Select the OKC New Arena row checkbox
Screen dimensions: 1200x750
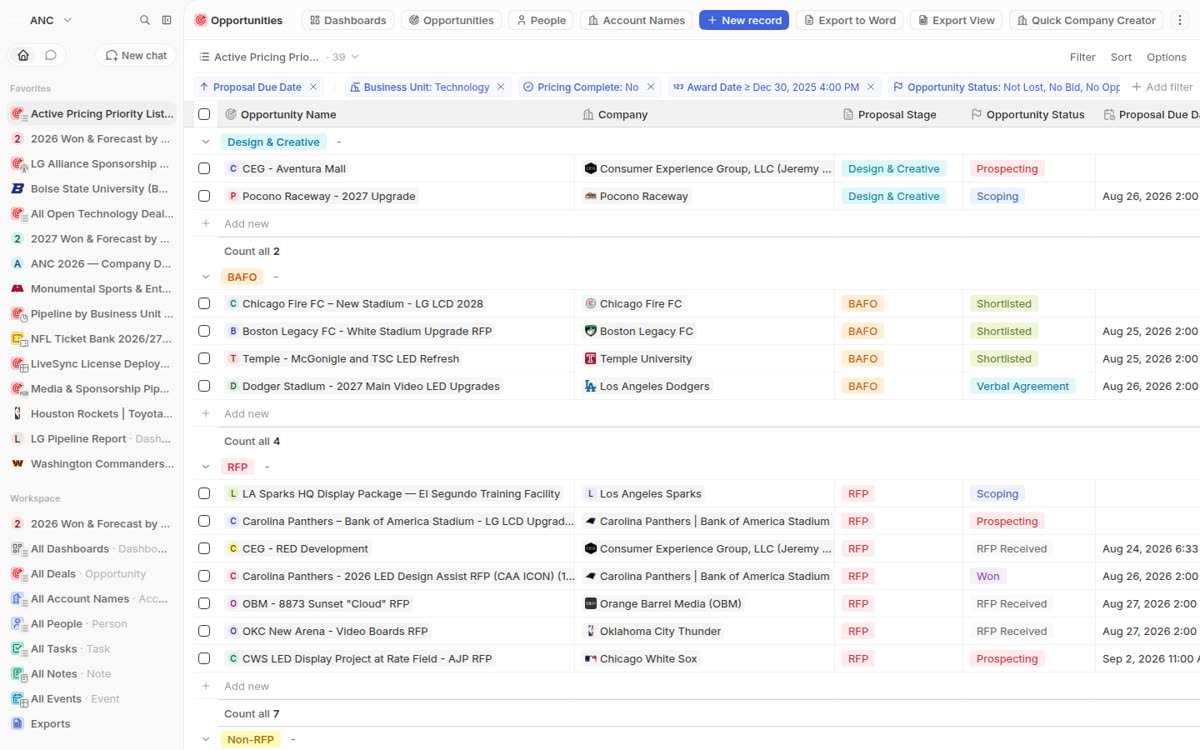[x=204, y=631]
